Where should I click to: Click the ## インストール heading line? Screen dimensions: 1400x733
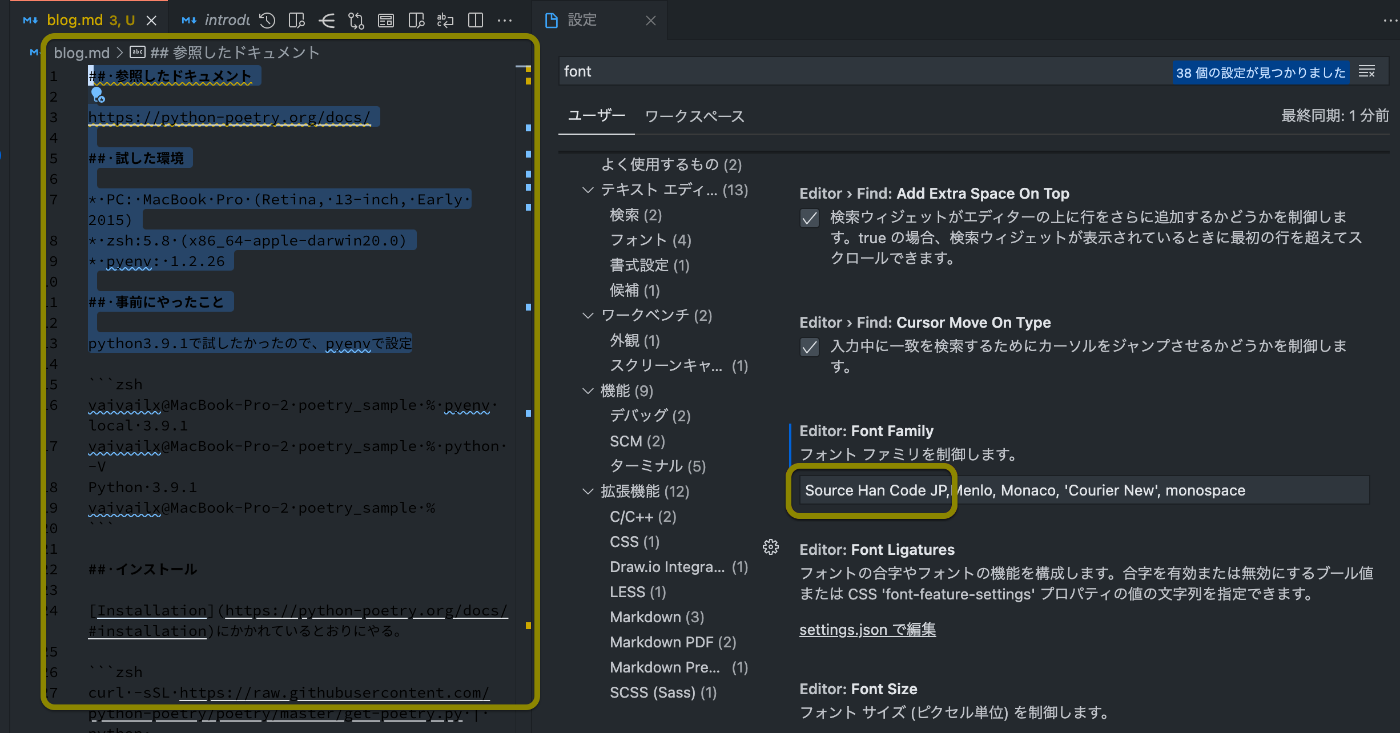[142, 569]
